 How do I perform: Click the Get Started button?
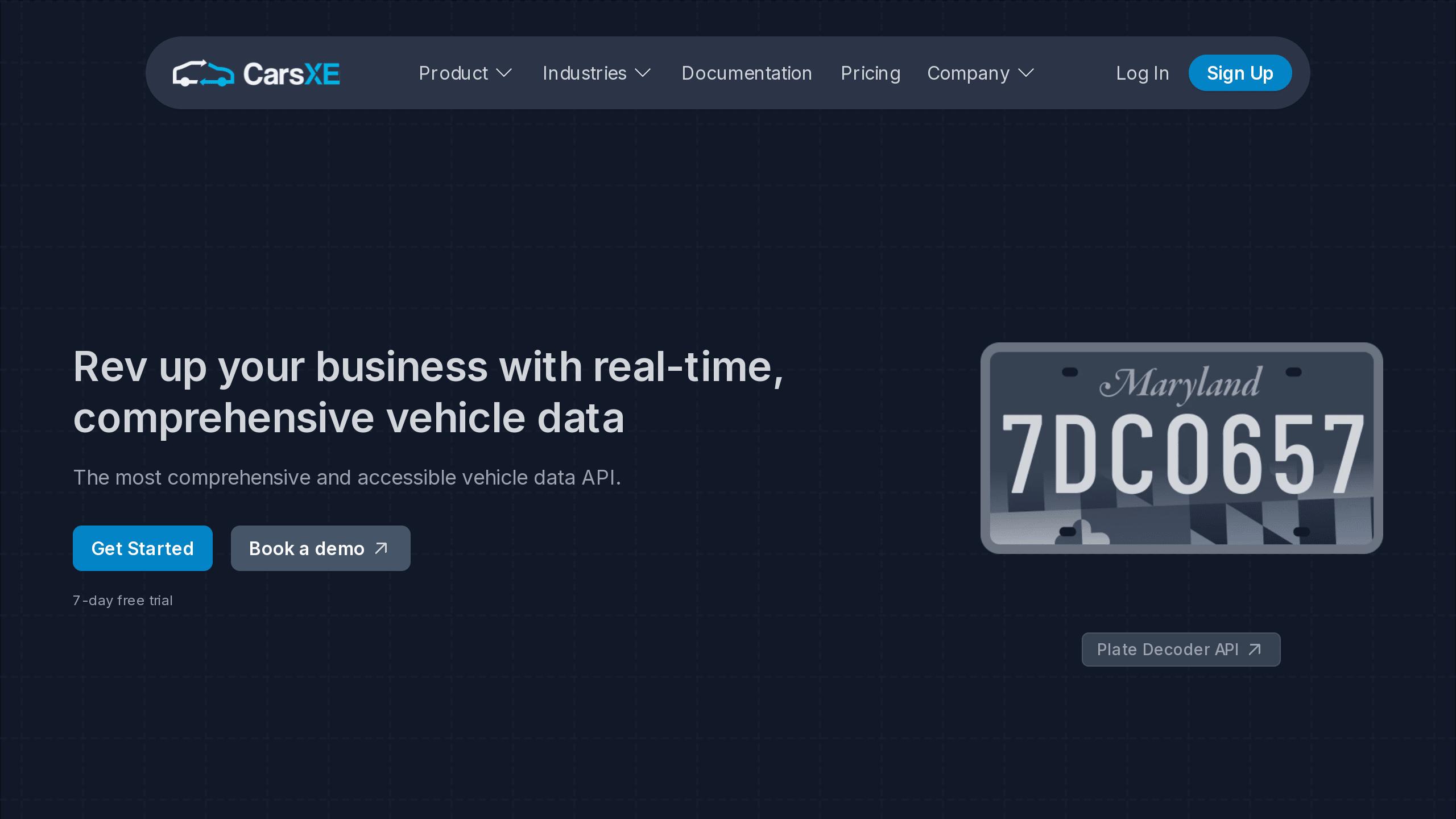pos(143,548)
